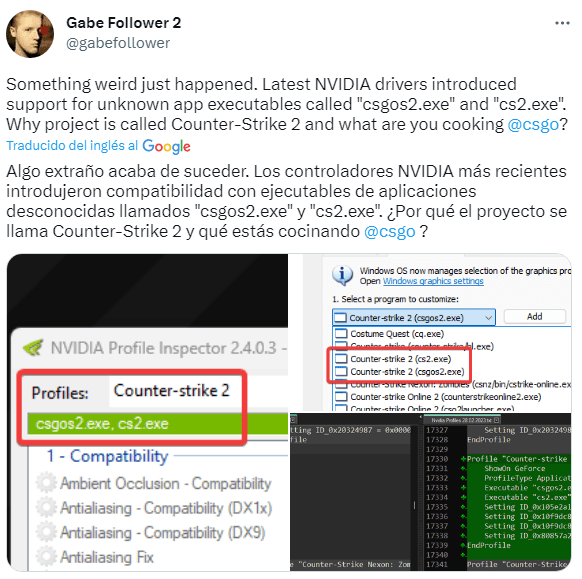
Task: Expand the Counter-strike 2 (csgos2.exe) program dropdown
Action: coord(414,318)
